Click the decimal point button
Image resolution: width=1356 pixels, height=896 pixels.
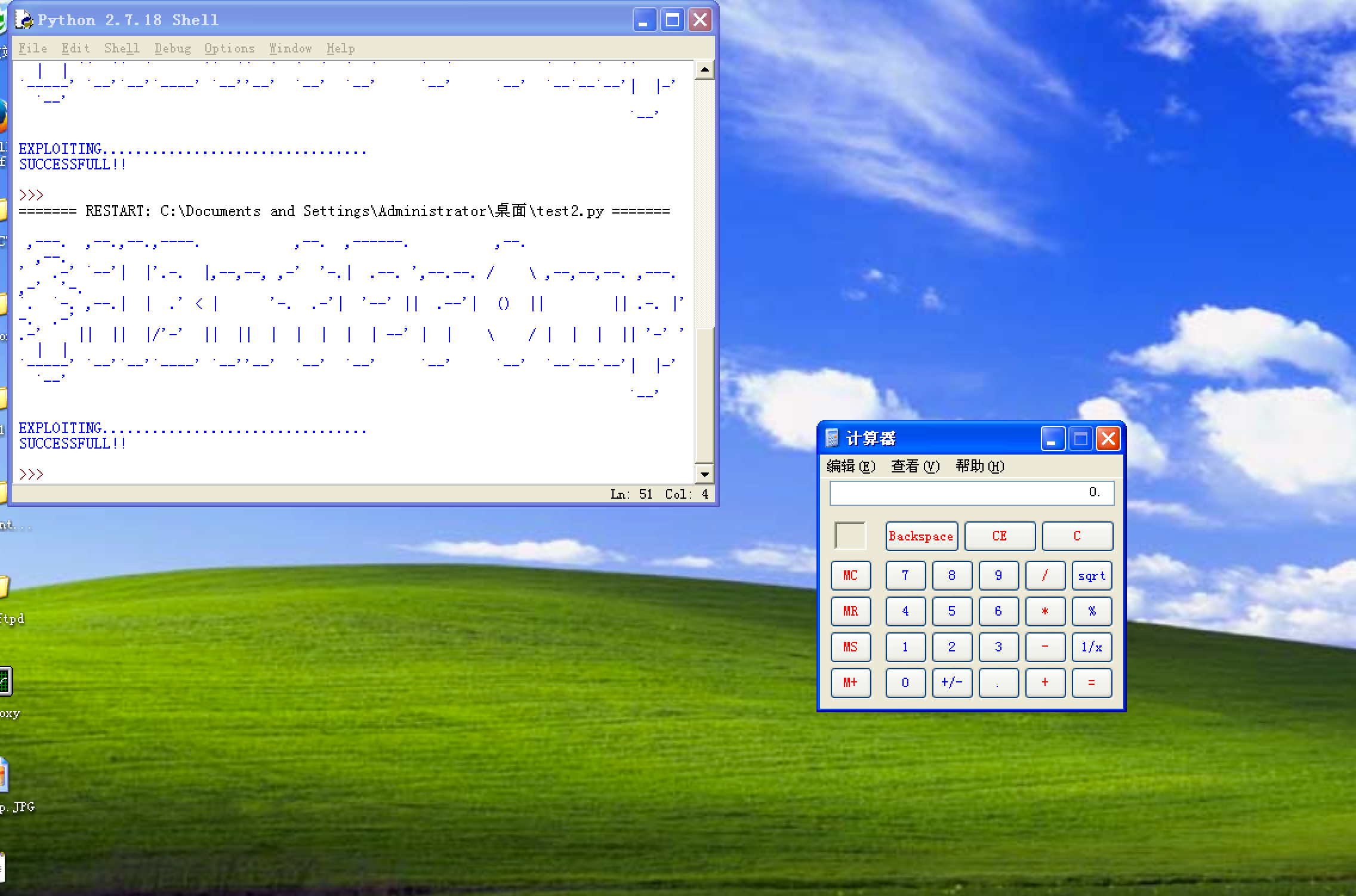(998, 683)
